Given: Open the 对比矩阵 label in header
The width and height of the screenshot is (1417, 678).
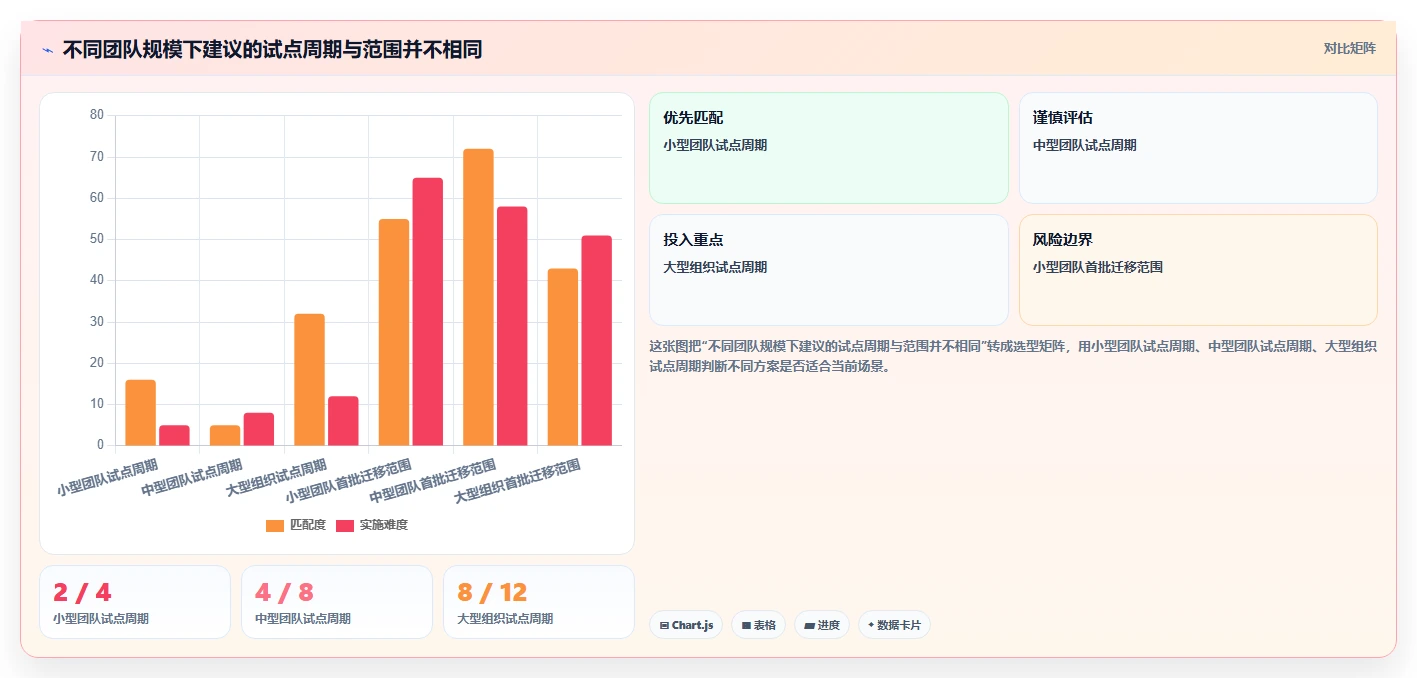Looking at the screenshot, I should tap(1350, 48).
